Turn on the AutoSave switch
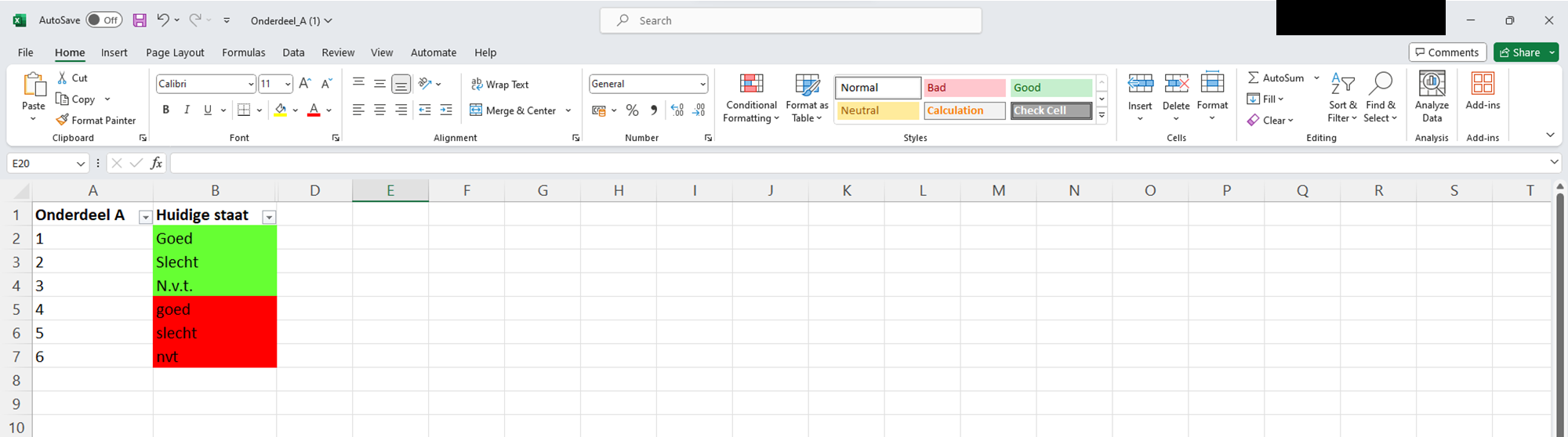1568x437 pixels. tap(103, 20)
